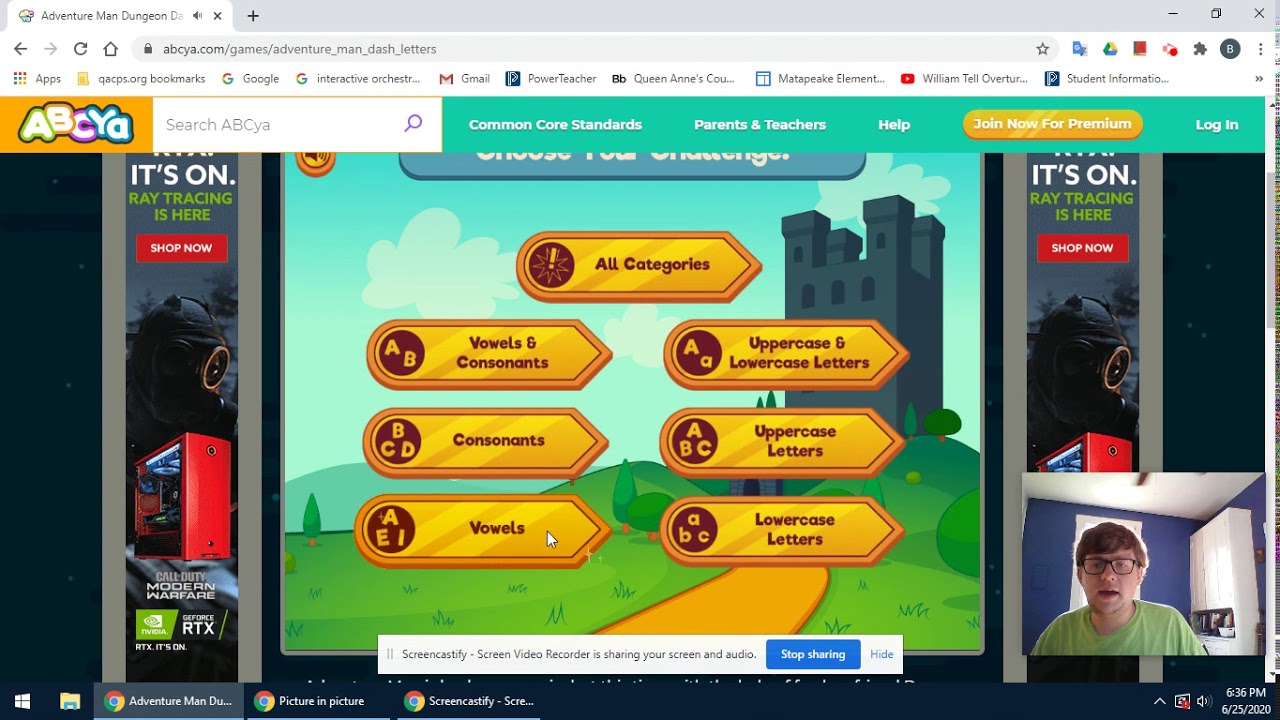The width and height of the screenshot is (1280, 720).
Task: Switch to Picture in picture taskbar window
Action: pos(318,701)
